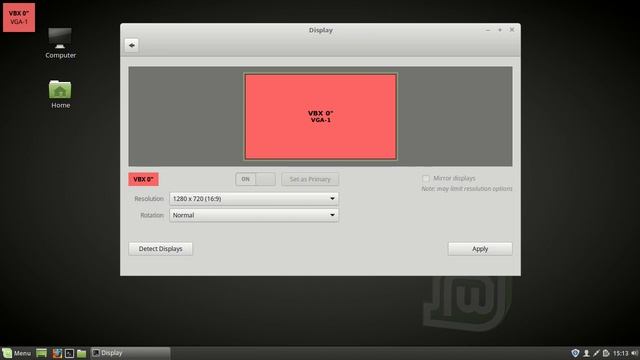Open the Resolution dropdown showing 1280 x 720

click(x=254, y=199)
